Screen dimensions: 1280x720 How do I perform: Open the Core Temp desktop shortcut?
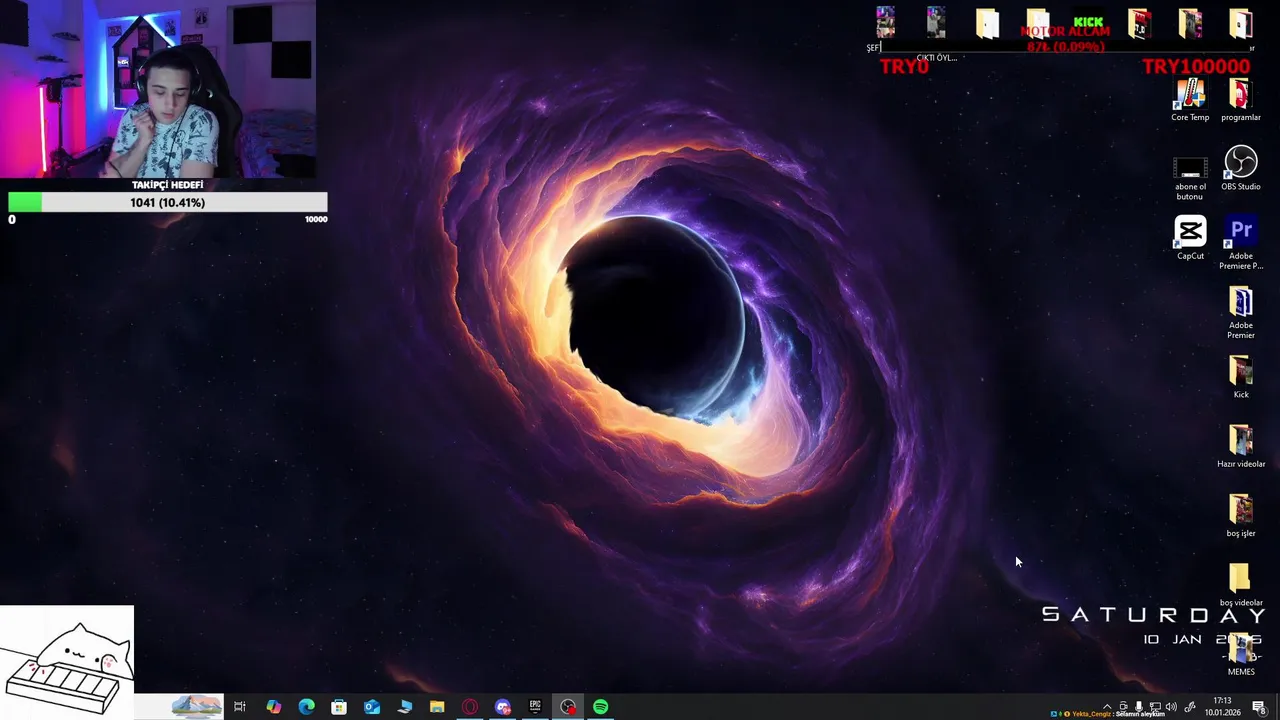point(1190,100)
